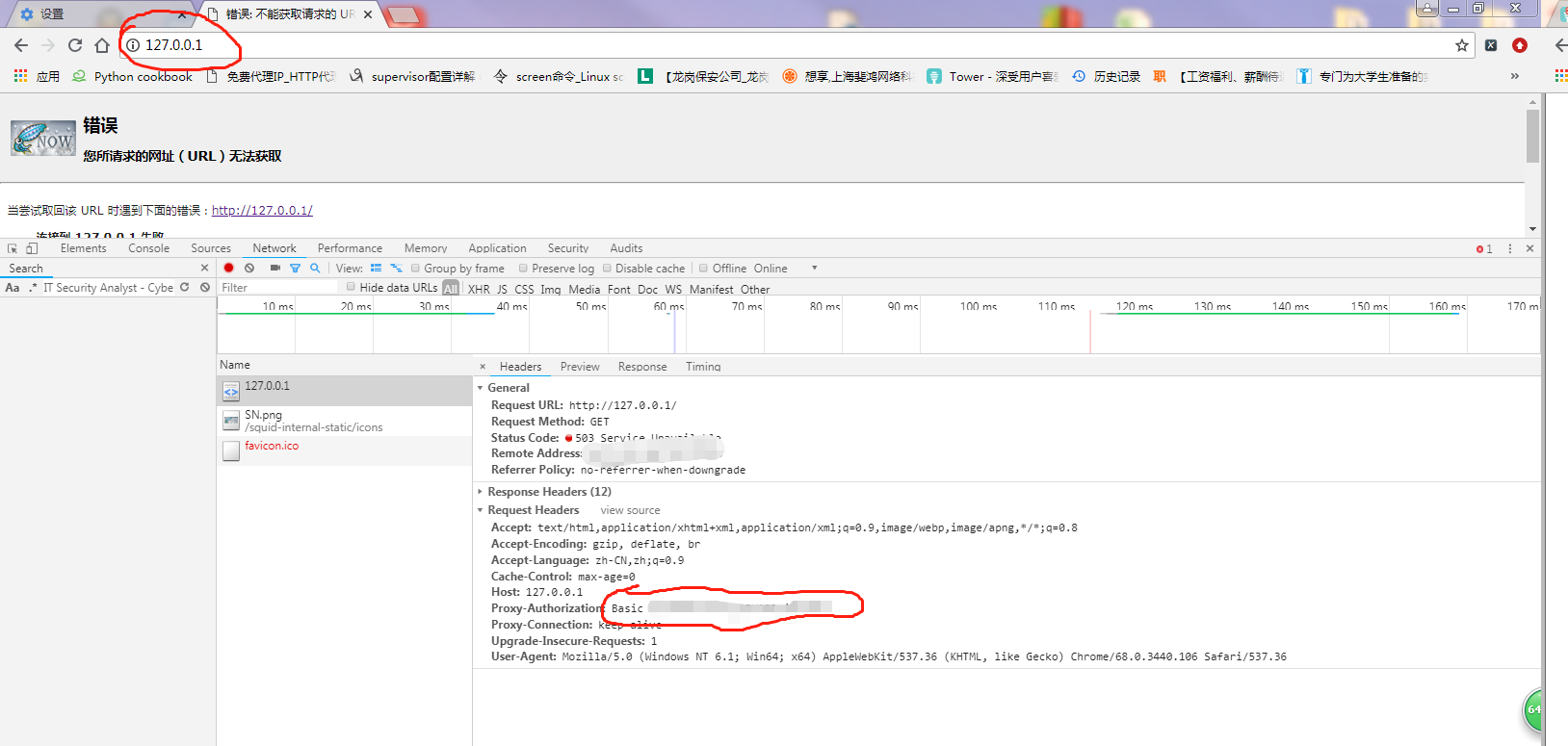Open the error count indicator
Viewport: 1568px width, 746px height.
coord(1484,249)
